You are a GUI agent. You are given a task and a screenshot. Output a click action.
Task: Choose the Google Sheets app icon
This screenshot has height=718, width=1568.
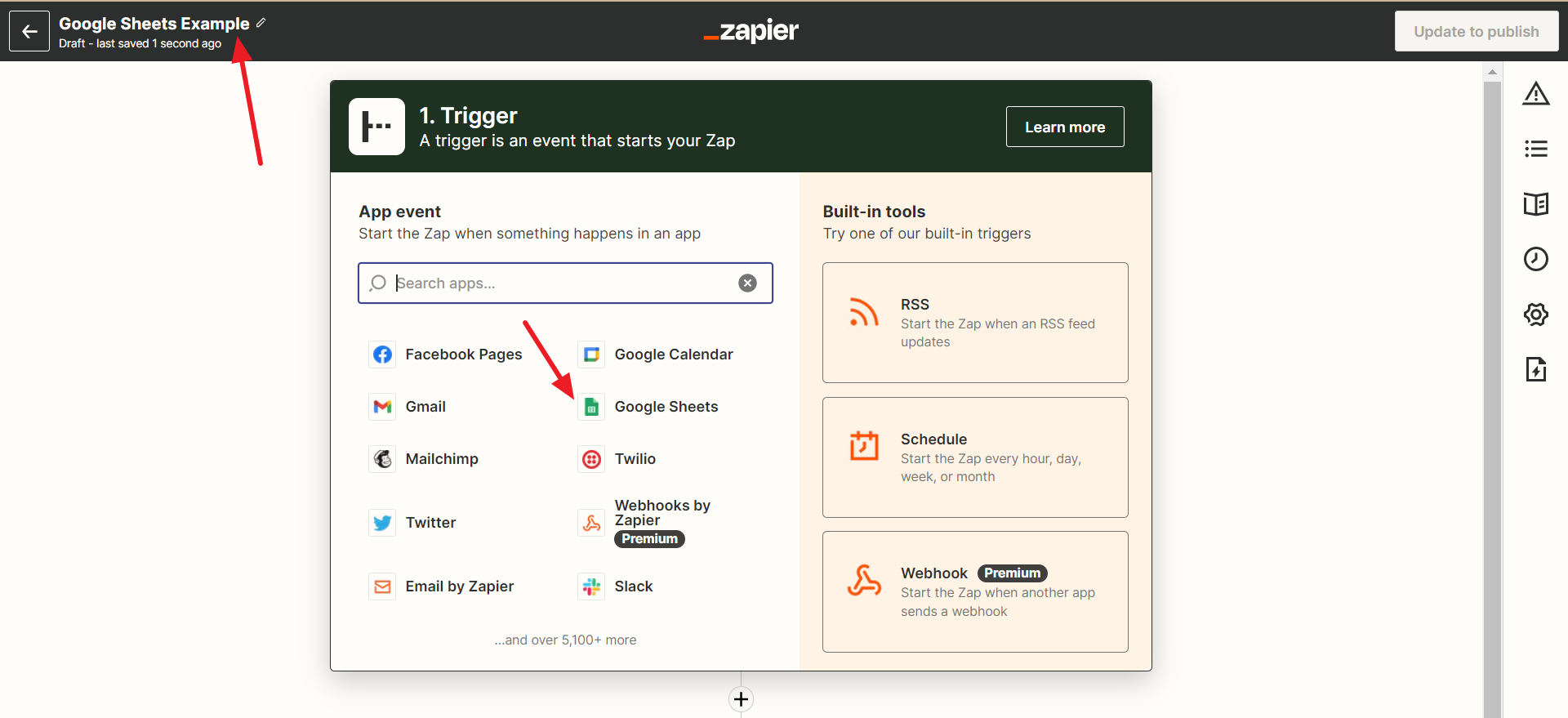pyautogui.click(x=591, y=407)
